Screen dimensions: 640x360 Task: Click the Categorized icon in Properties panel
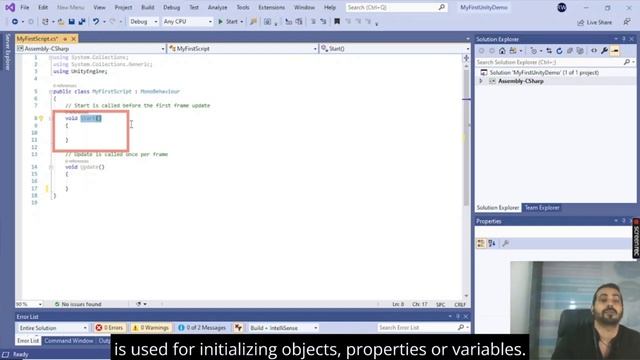click(481, 243)
